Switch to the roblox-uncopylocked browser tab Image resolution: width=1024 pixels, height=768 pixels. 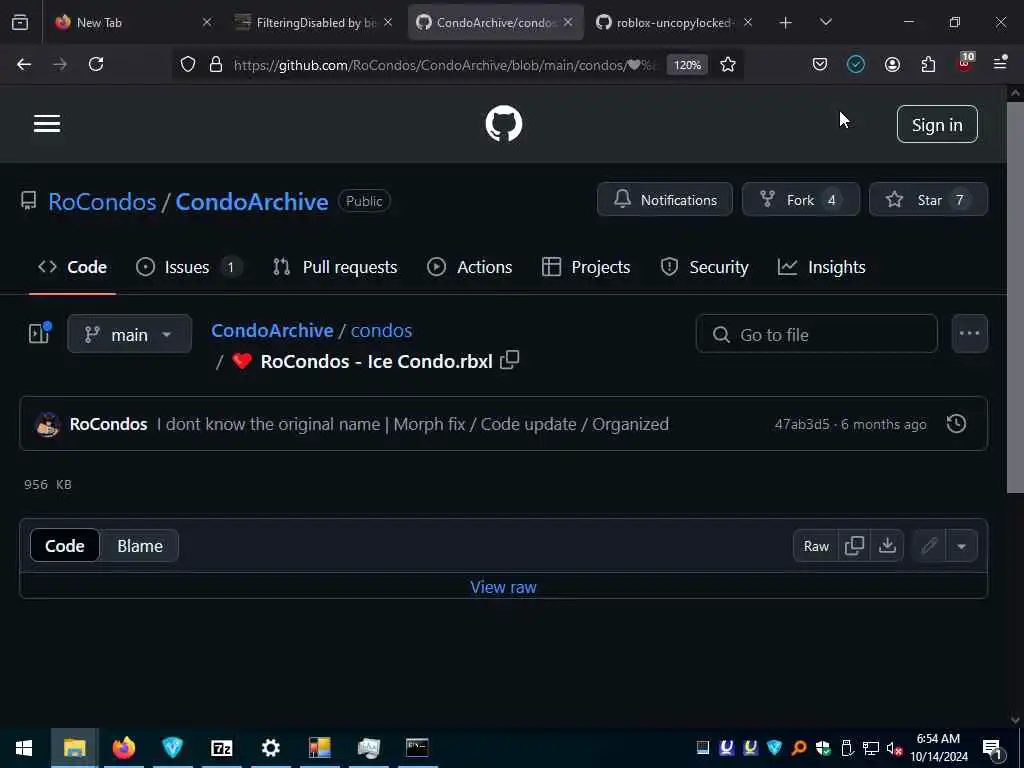tap(675, 22)
